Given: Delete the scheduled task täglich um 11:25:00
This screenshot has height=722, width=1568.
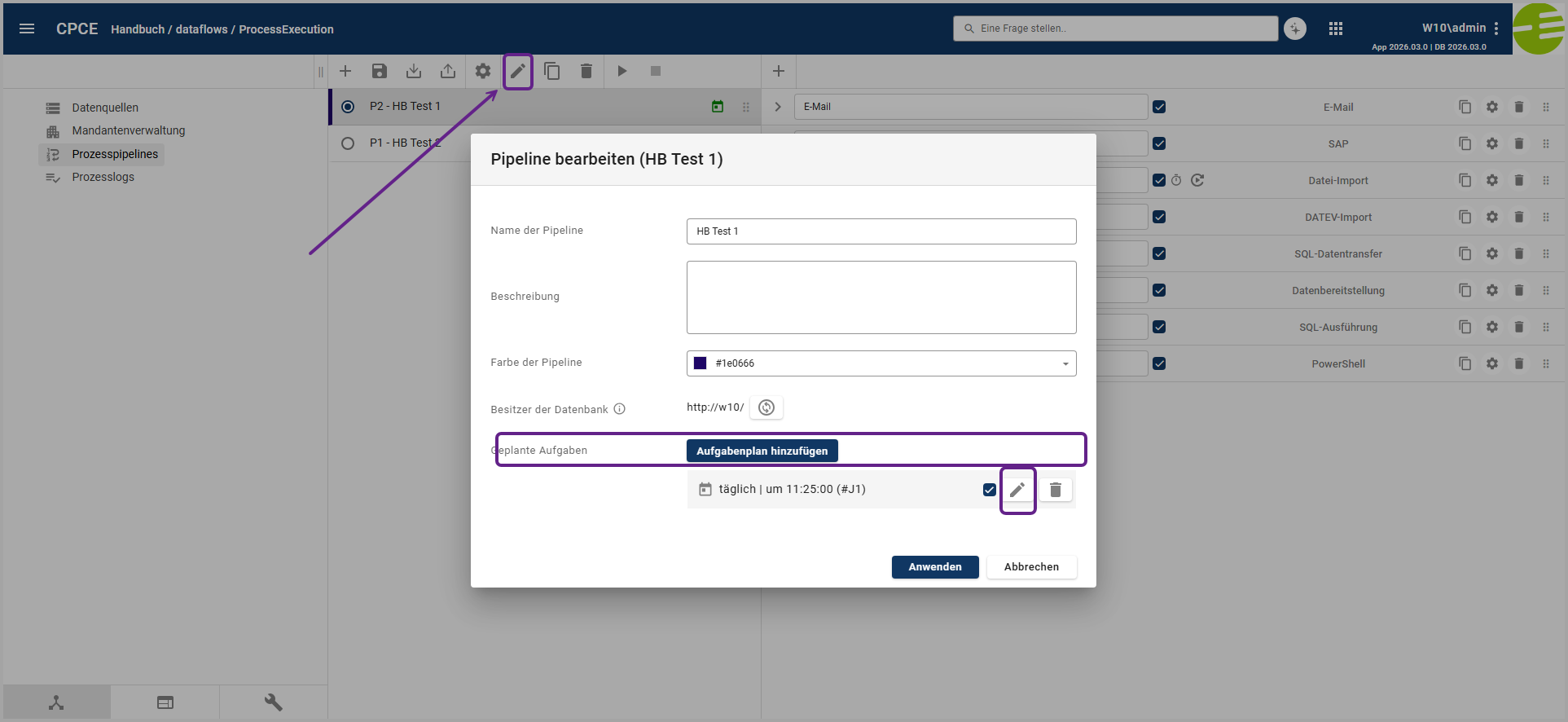Looking at the screenshot, I should (1056, 490).
